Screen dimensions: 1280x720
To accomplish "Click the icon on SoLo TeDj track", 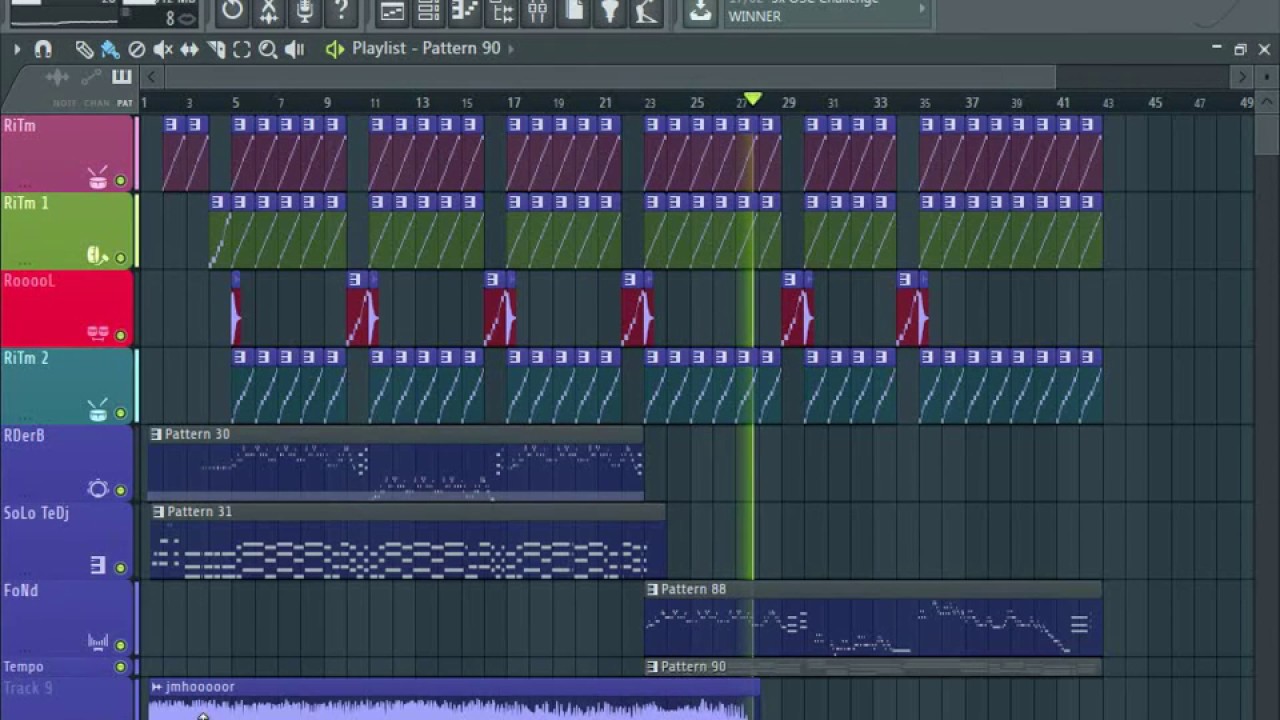I will pyautogui.click(x=98, y=566).
